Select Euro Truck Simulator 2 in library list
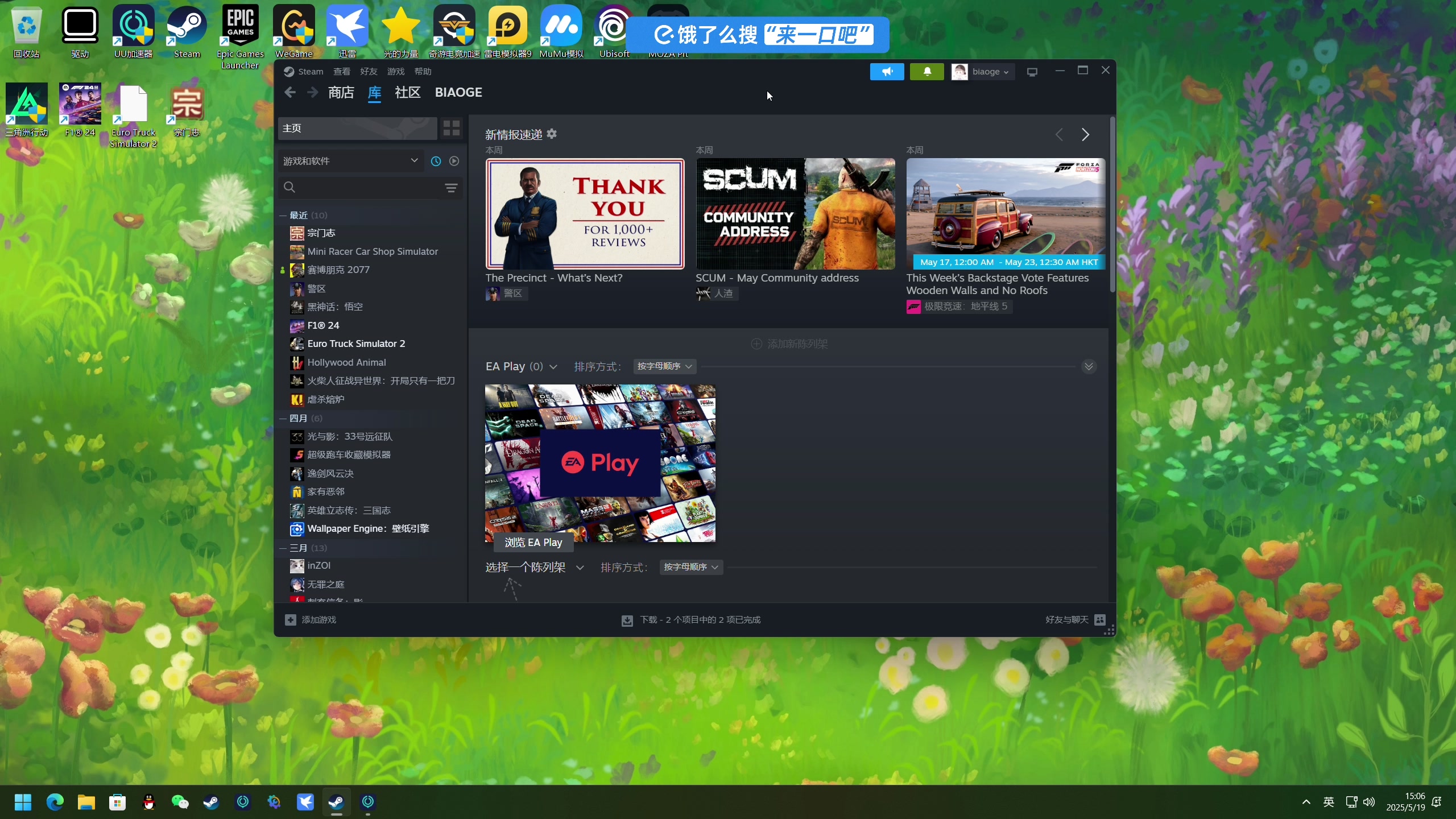Viewport: 1456px width, 819px height. point(356,344)
